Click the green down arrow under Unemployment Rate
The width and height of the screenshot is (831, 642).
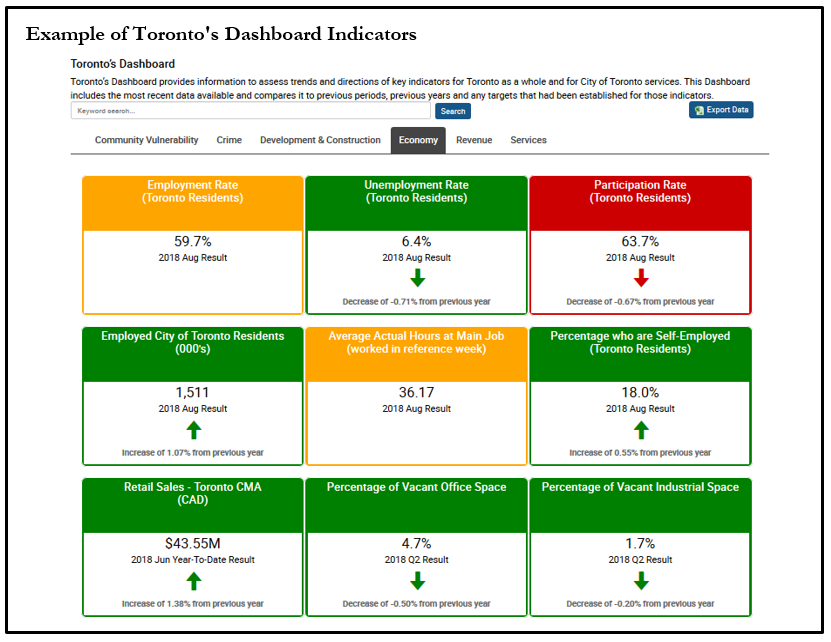coord(417,278)
